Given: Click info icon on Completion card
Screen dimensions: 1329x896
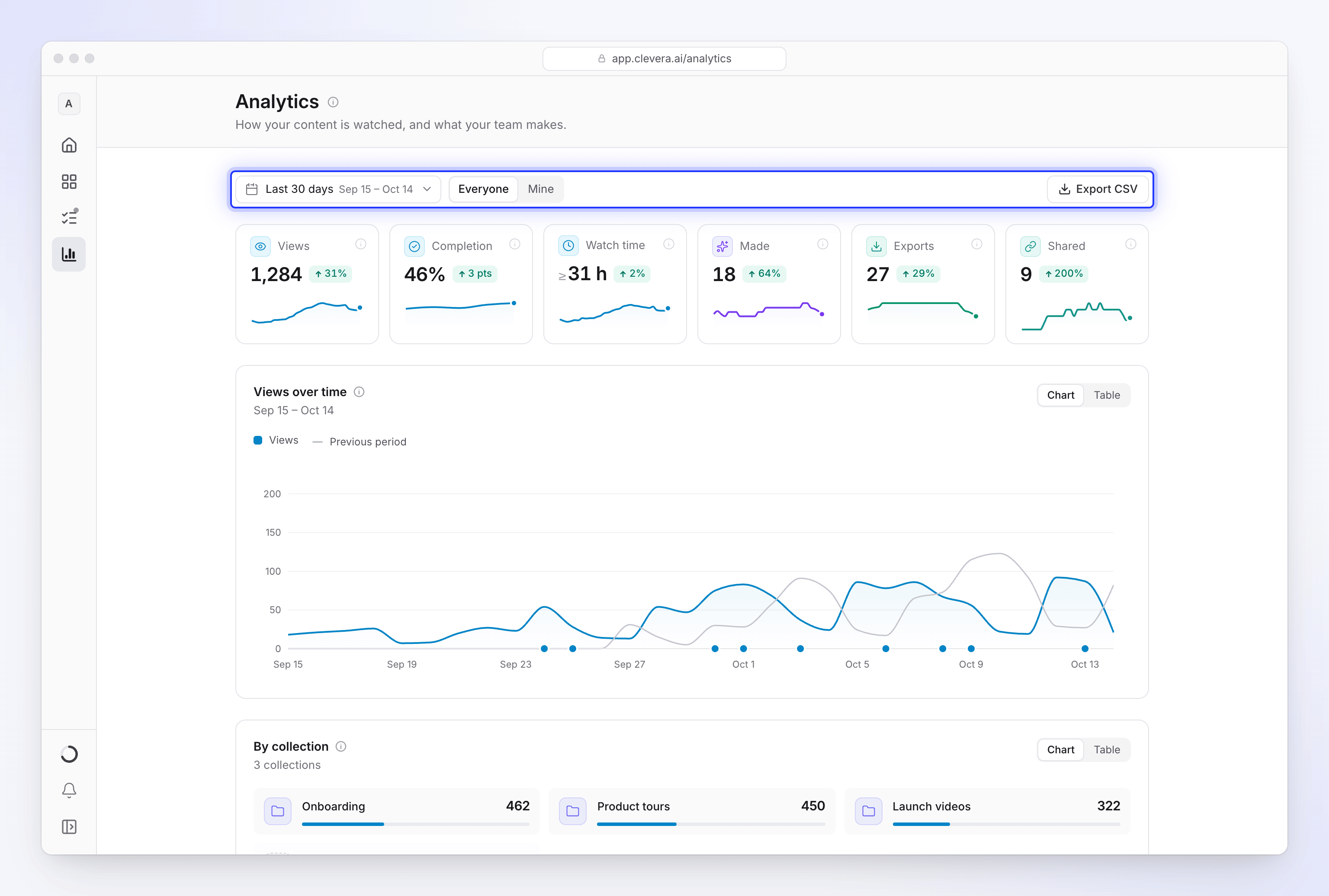Looking at the screenshot, I should point(514,244).
